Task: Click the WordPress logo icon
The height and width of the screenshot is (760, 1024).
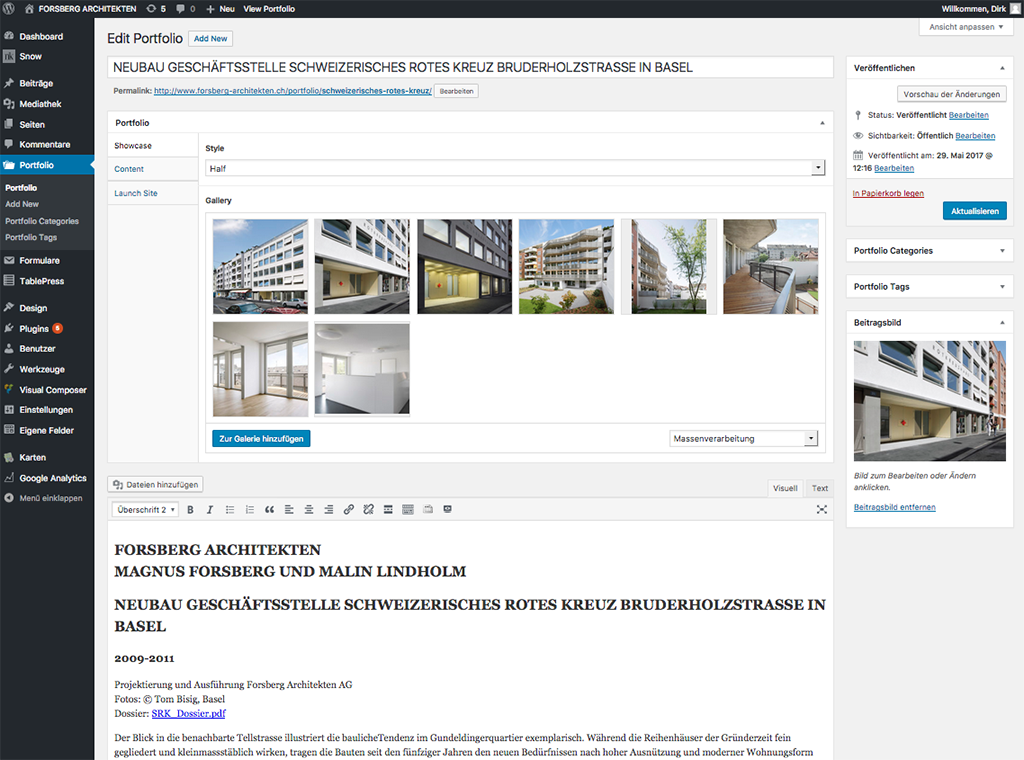Action: (x=8, y=8)
